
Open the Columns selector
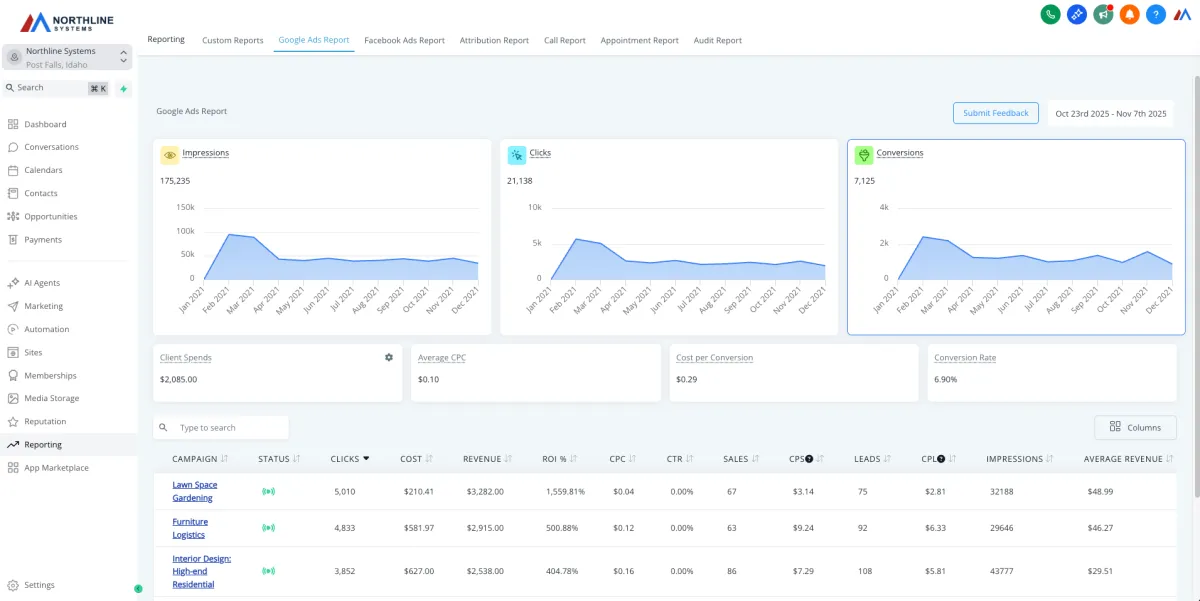click(x=1135, y=427)
